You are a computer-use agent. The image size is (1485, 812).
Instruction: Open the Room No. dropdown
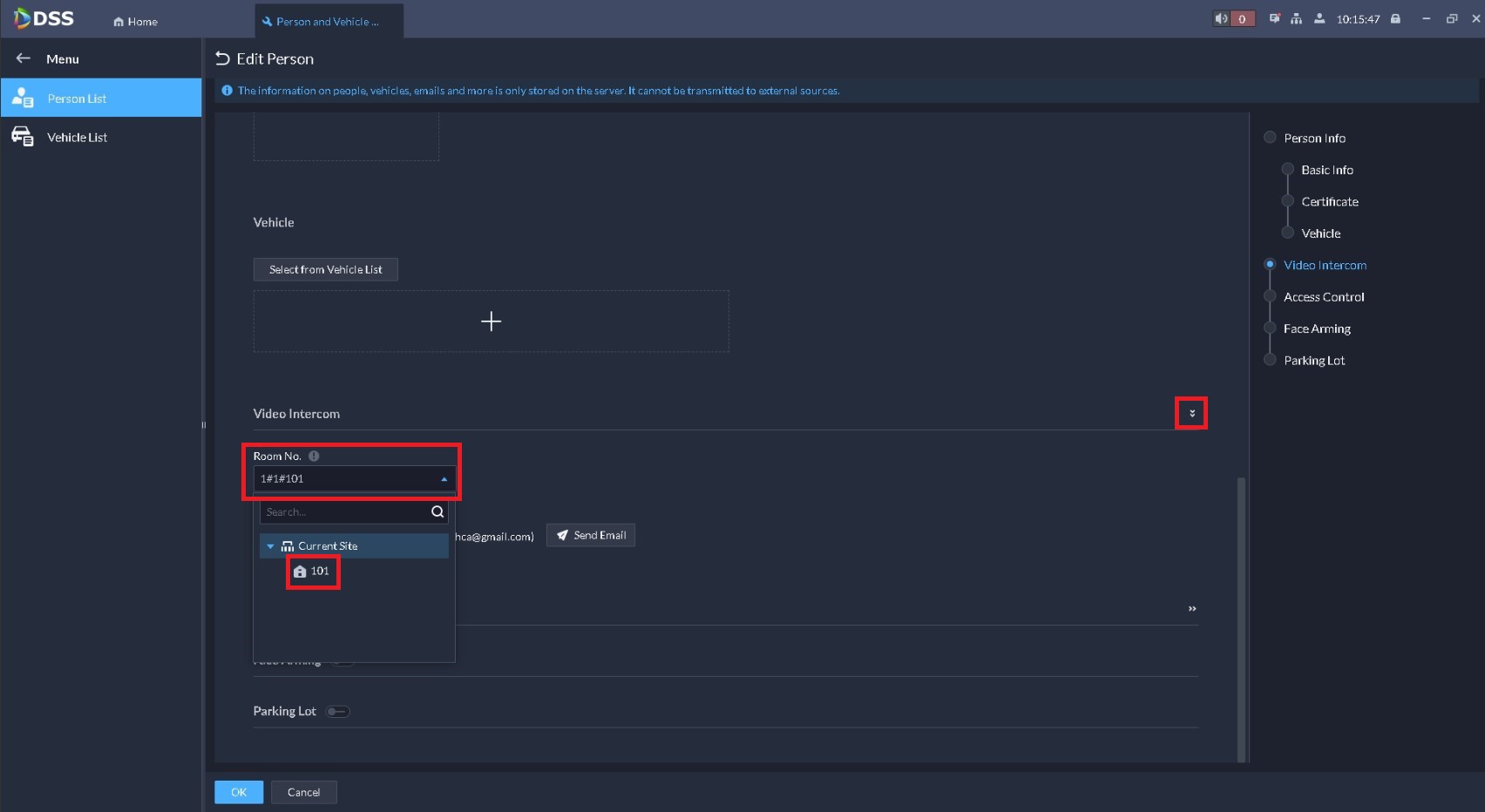tap(354, 479)
